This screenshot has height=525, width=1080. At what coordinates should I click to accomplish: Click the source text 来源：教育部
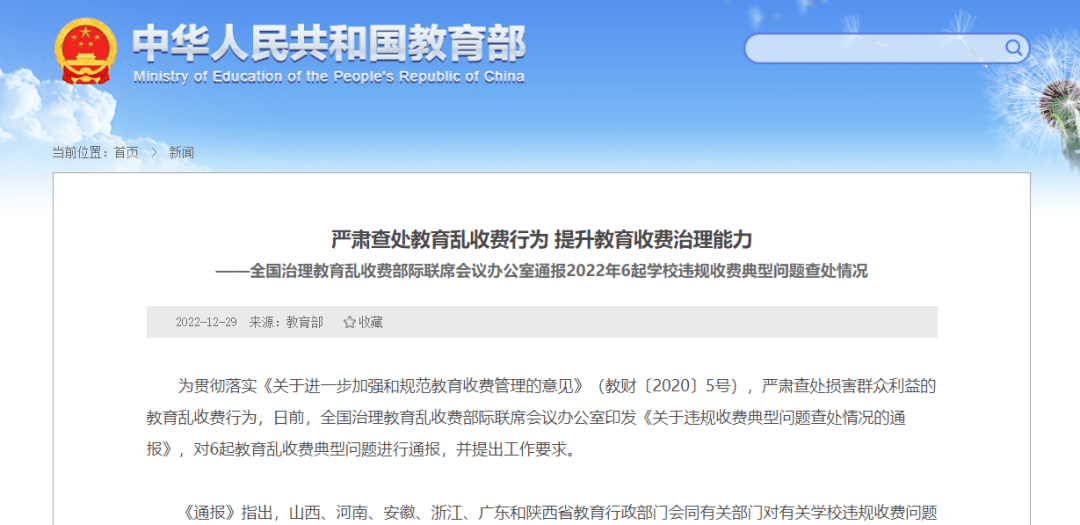click(286, 322)
